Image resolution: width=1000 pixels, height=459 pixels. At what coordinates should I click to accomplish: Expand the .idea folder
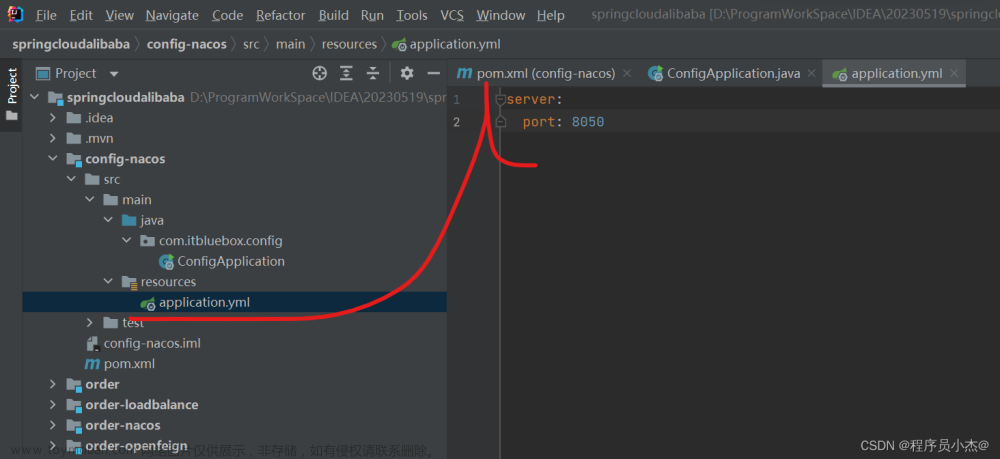[53, 118]
